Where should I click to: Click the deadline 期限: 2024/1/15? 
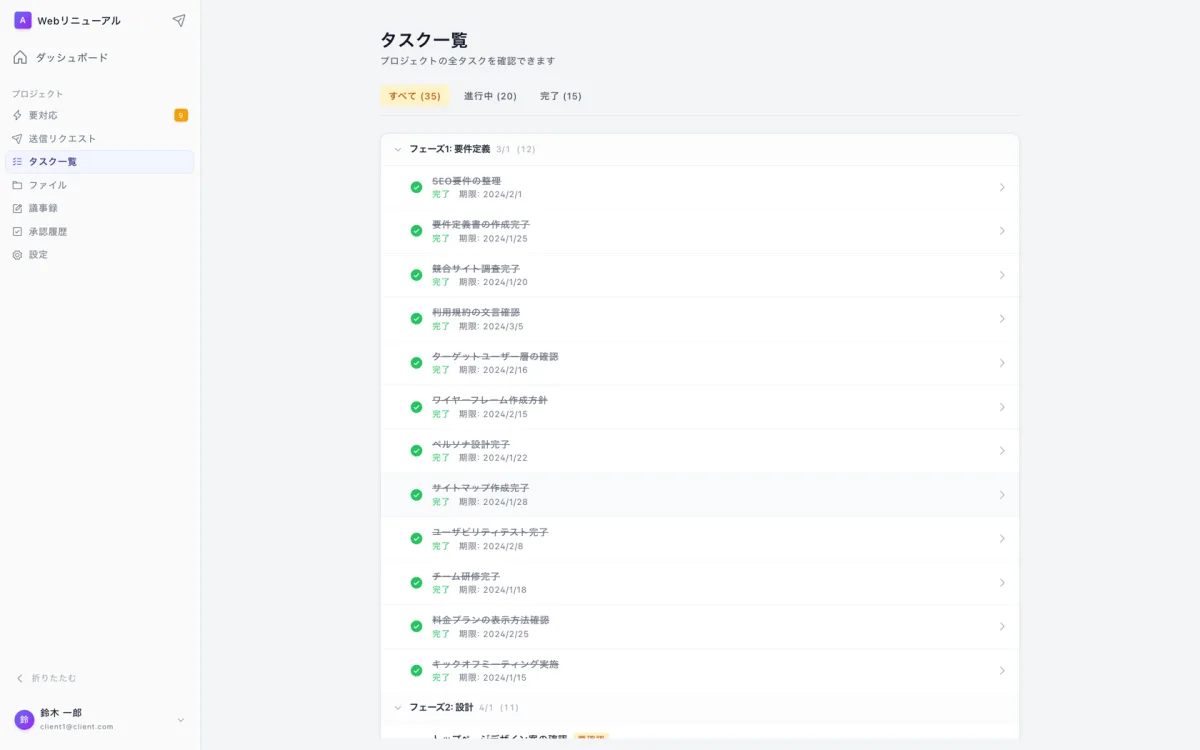[494, 678]
